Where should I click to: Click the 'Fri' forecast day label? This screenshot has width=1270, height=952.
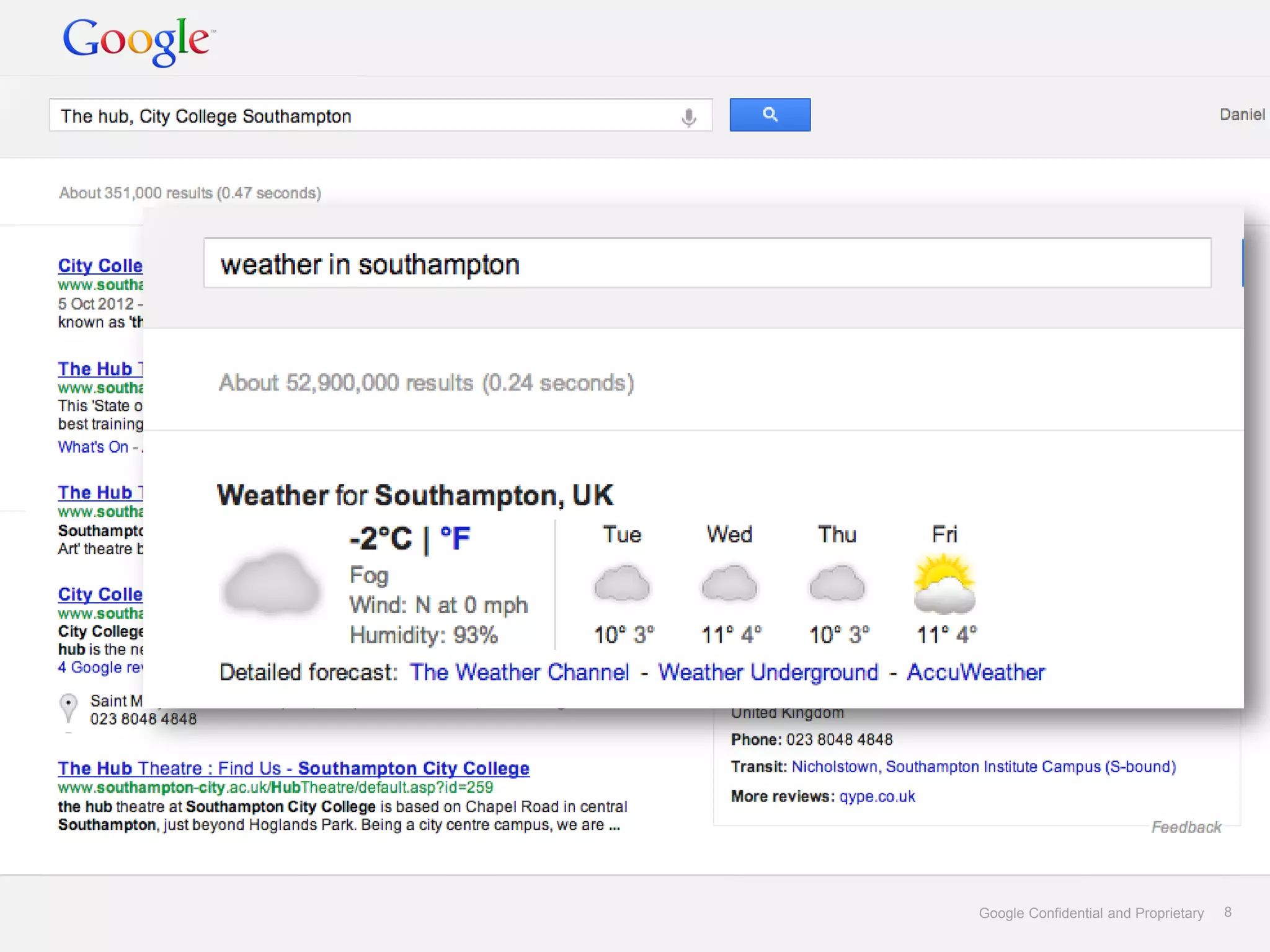[944, 534]
